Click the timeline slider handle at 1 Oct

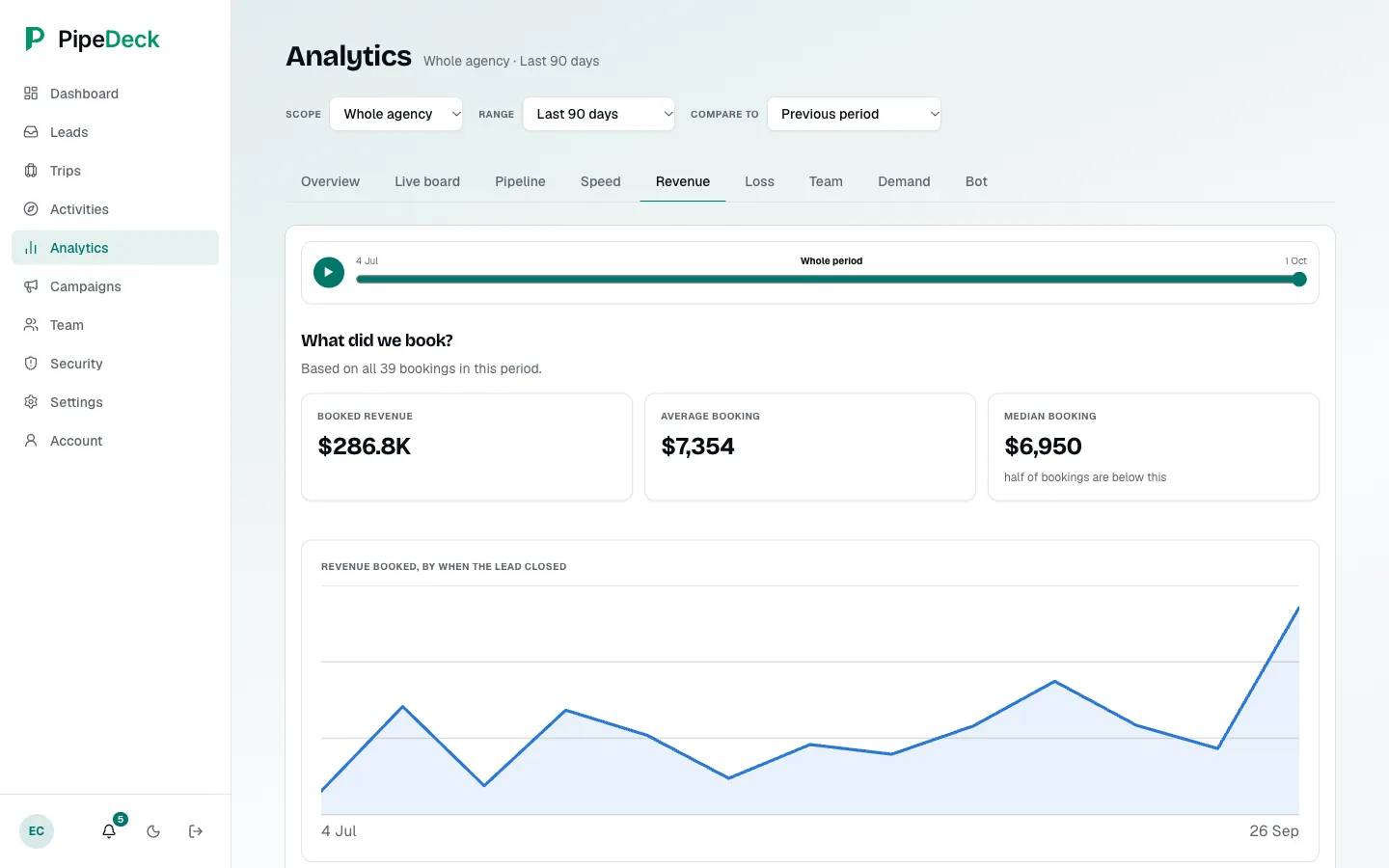click(x=1299, y=280)
